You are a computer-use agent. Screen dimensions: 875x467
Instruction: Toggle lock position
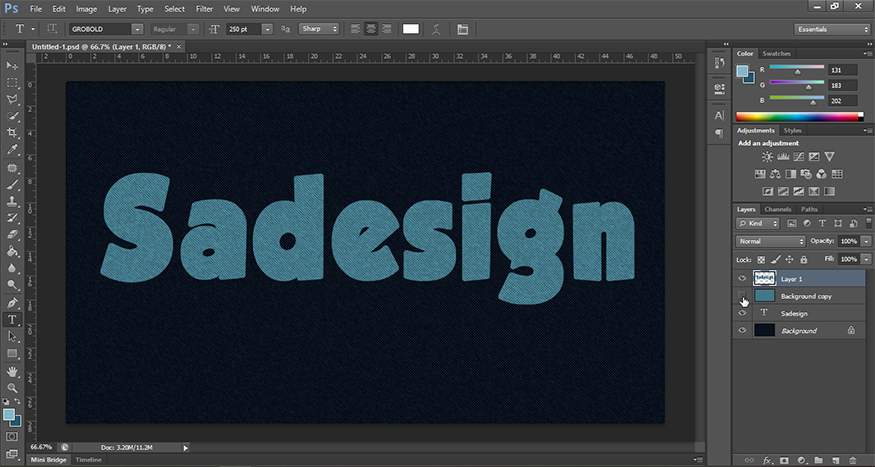pos(790,259)
